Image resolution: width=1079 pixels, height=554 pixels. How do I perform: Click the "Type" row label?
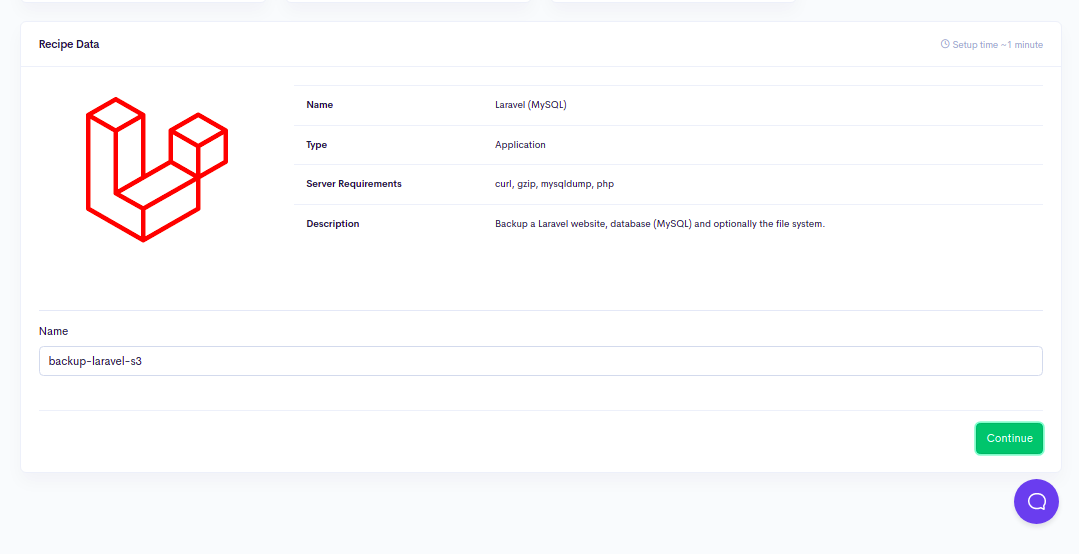[x=317, y=145]
